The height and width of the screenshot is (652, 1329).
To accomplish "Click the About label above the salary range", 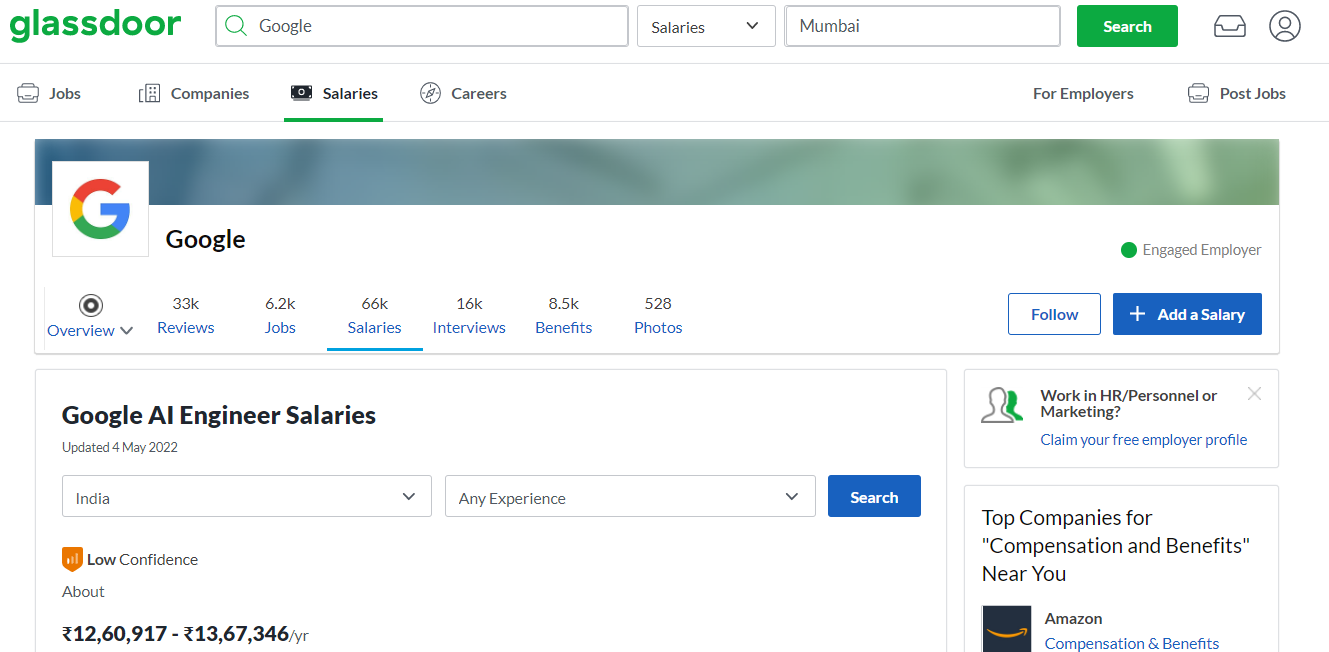I will point(83,591).
